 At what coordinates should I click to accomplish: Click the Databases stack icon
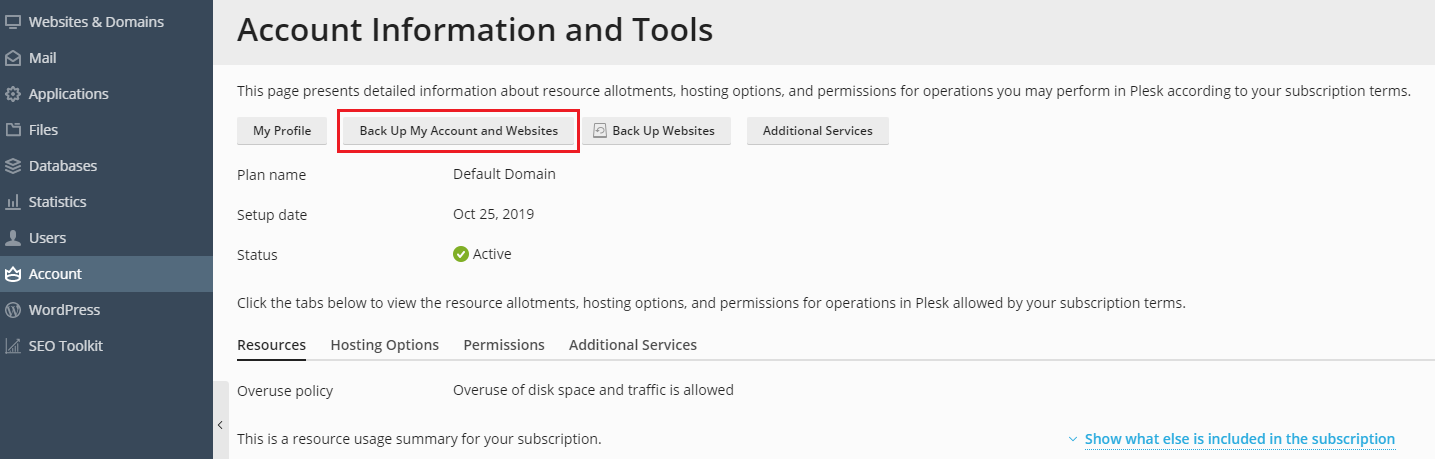point(13,166)
